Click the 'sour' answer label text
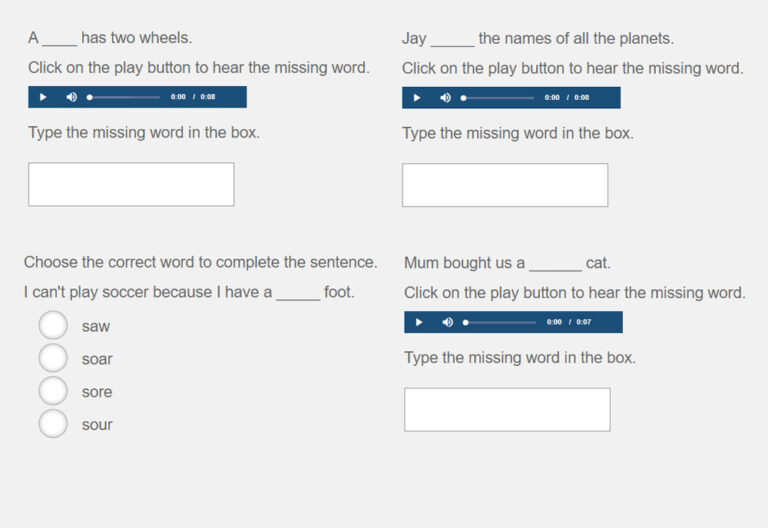The width and height of the screenshot is (768, 528). [97, 425]
